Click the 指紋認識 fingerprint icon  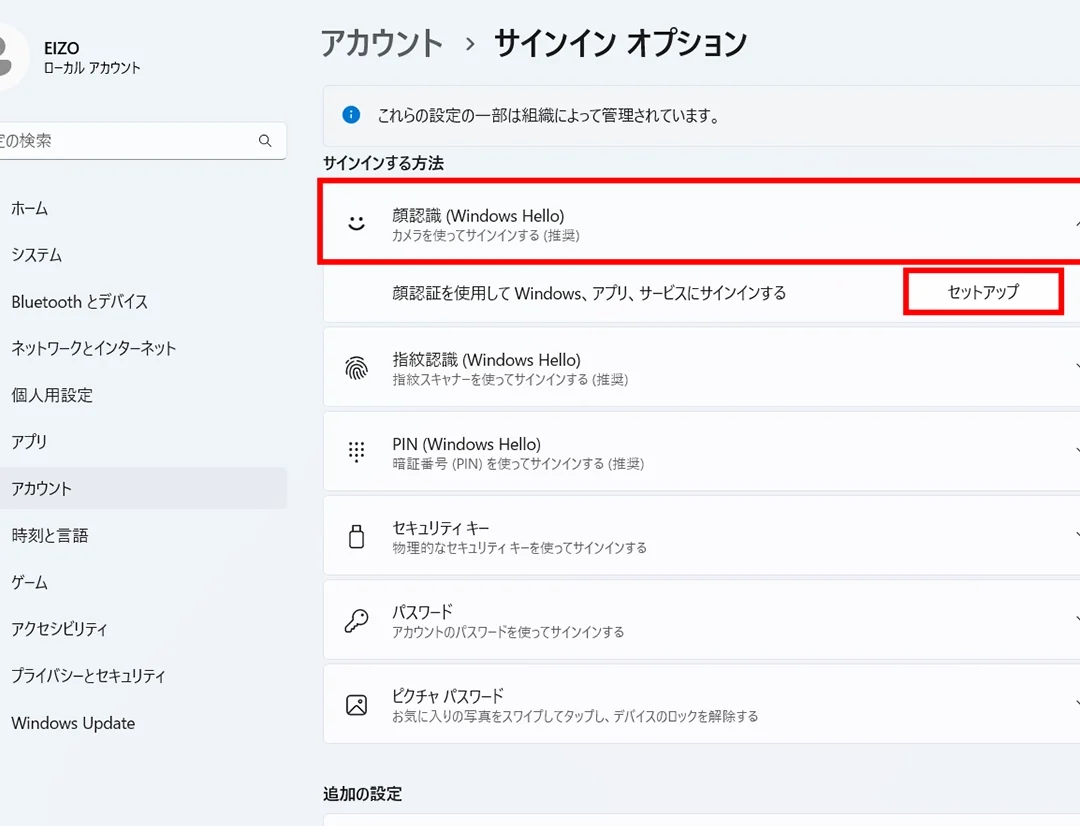355,366
